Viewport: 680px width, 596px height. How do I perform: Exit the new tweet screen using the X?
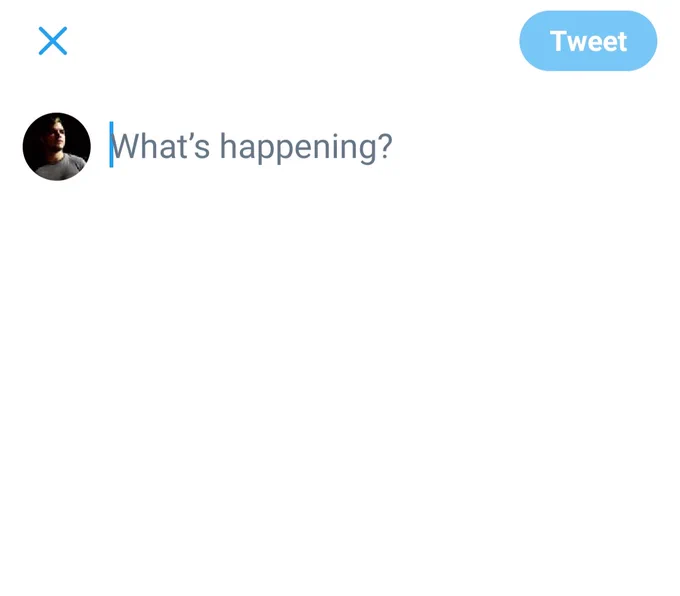pos(52,41)
